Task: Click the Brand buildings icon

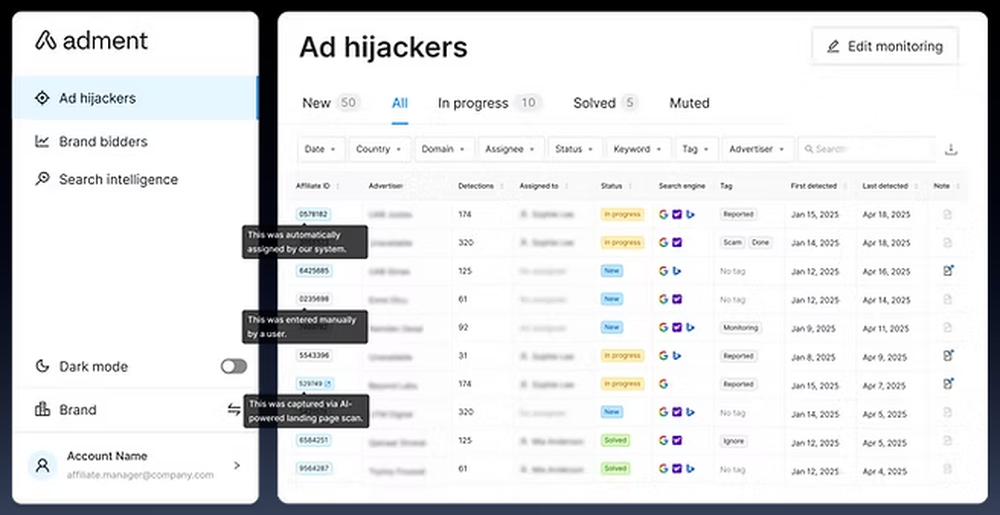Action: [42, 409]
